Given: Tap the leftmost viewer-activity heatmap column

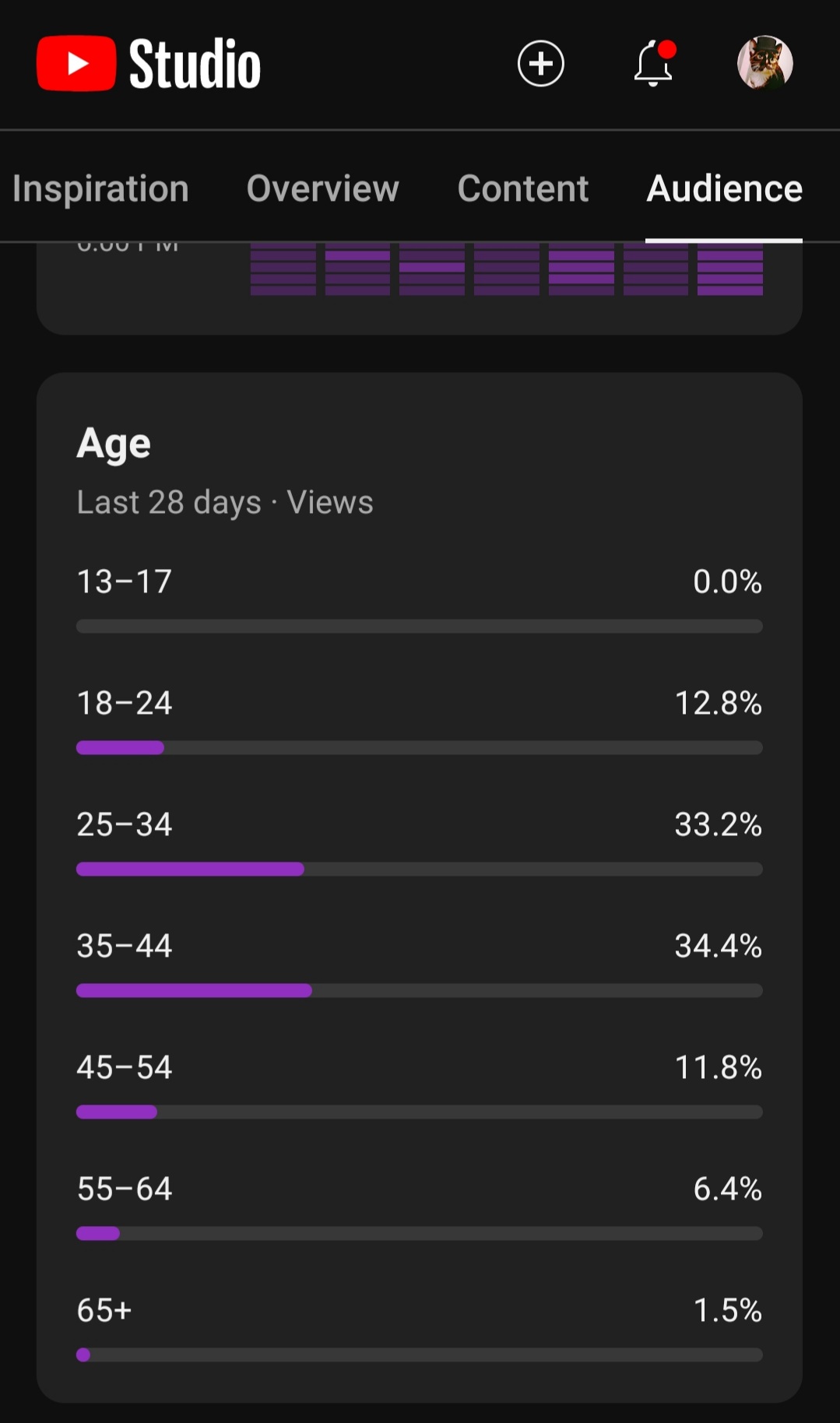Looking at the screenshot, I should pos(283,269).
